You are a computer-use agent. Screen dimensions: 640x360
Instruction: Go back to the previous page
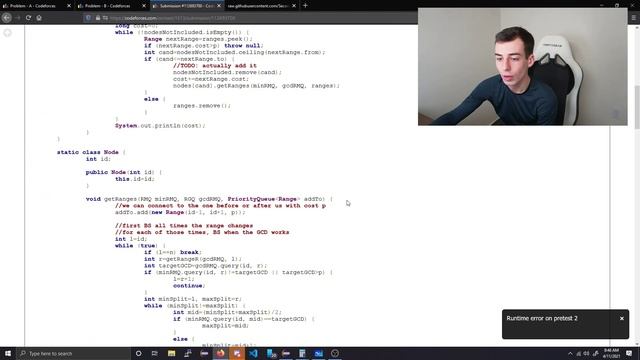[7, 18]
